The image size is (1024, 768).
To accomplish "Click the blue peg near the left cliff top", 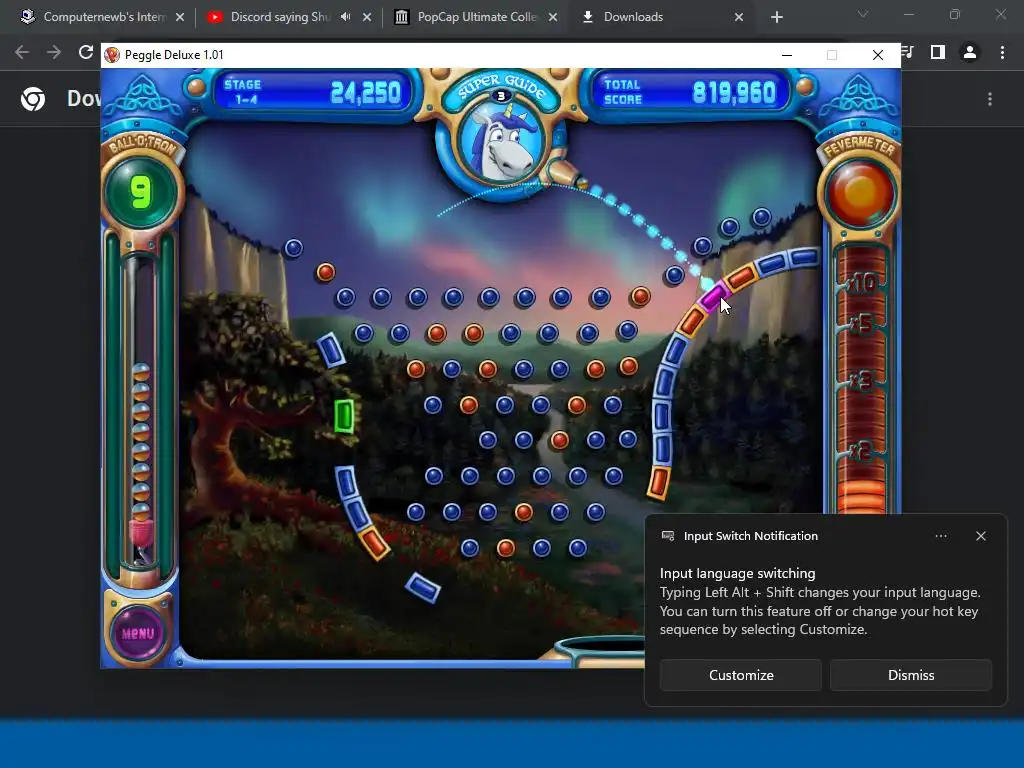I will [294, 248].
